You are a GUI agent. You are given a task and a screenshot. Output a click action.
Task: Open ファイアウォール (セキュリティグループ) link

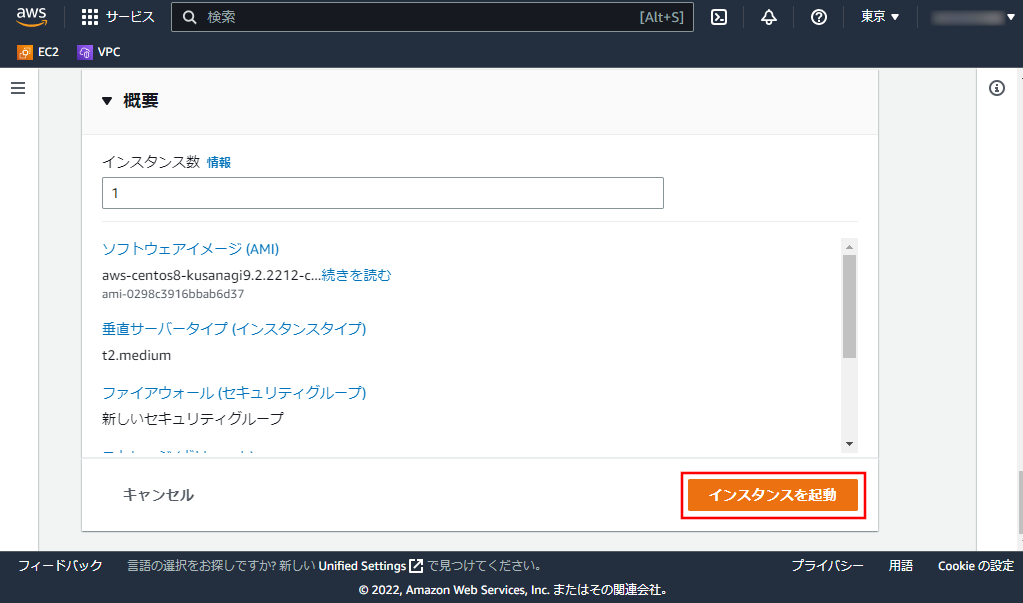234,392
